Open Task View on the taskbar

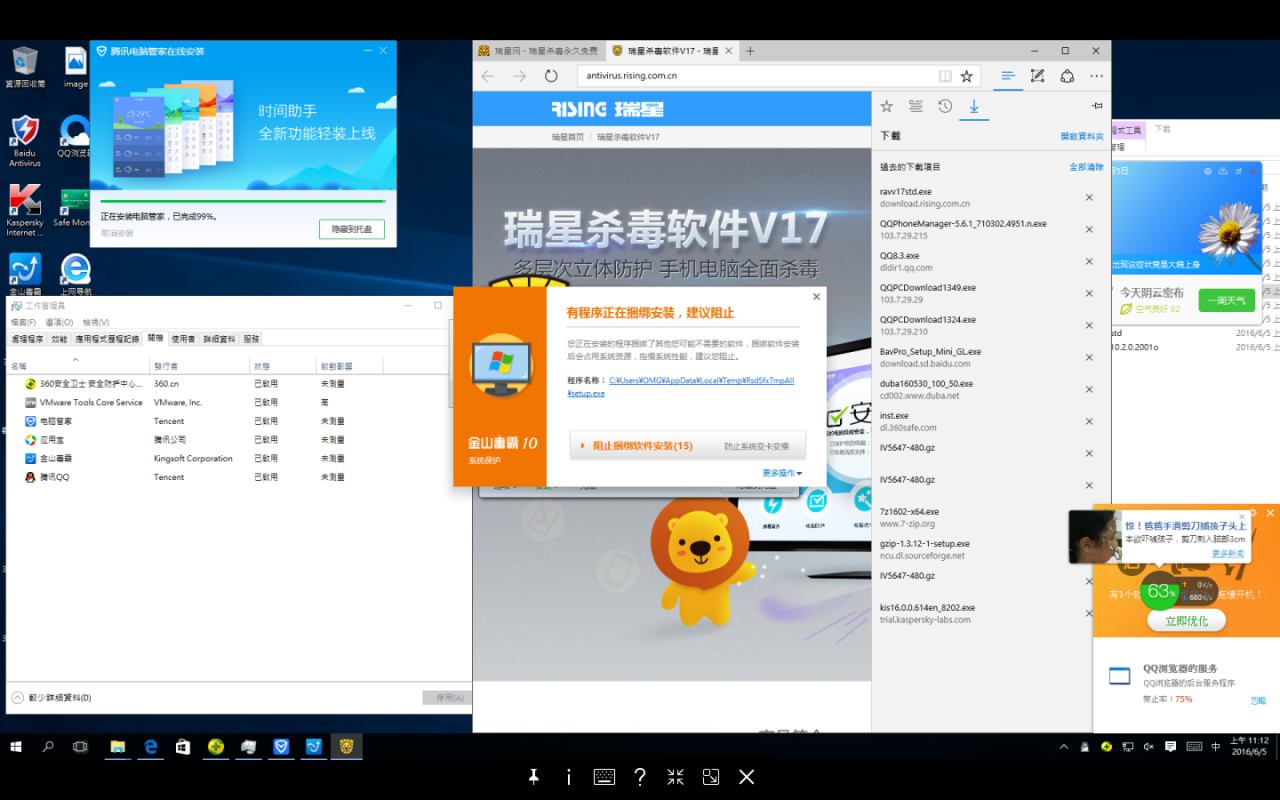click(x=80, y=747)
